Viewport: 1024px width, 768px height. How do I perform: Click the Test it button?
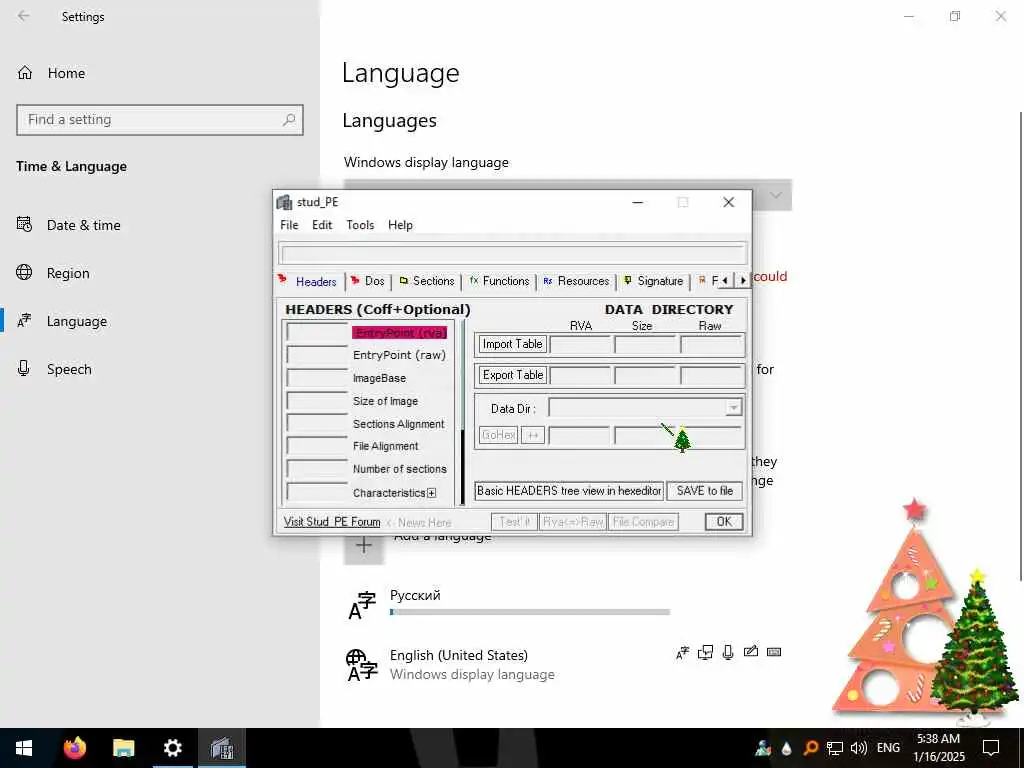coord(514,522)
